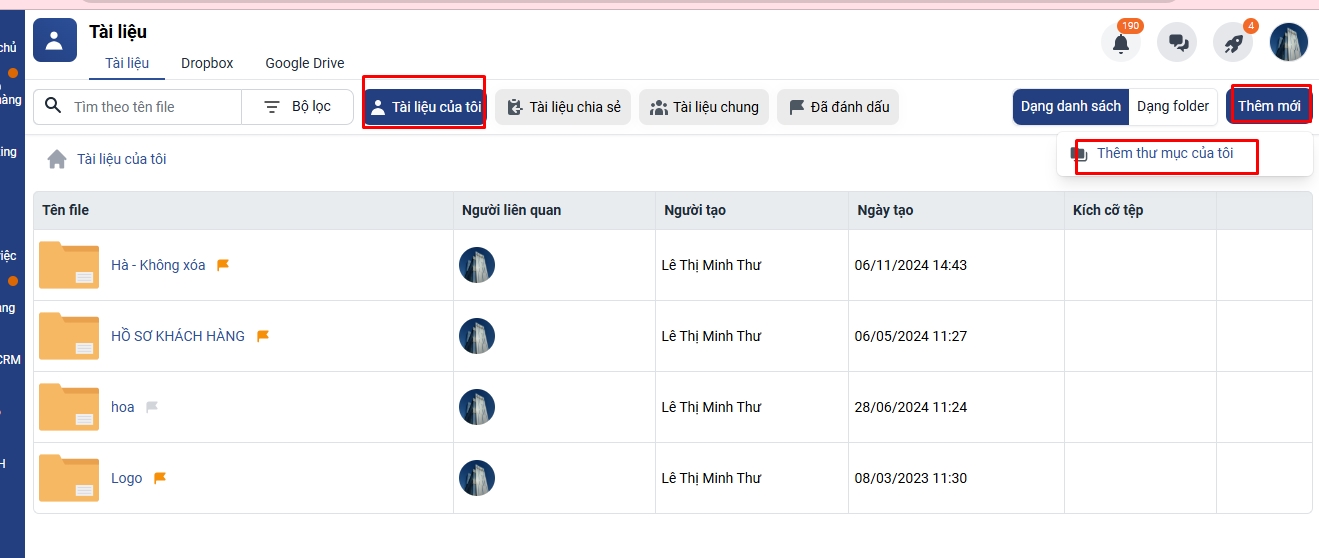Click the home icon in breadcrumb

coord(57,159)
